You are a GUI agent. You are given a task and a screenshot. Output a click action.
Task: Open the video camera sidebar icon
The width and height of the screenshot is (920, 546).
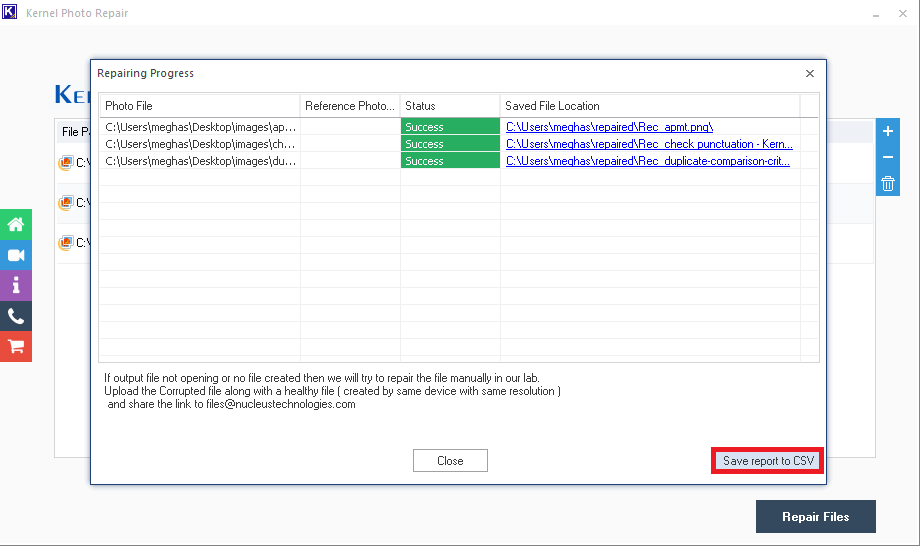(16, 255)
